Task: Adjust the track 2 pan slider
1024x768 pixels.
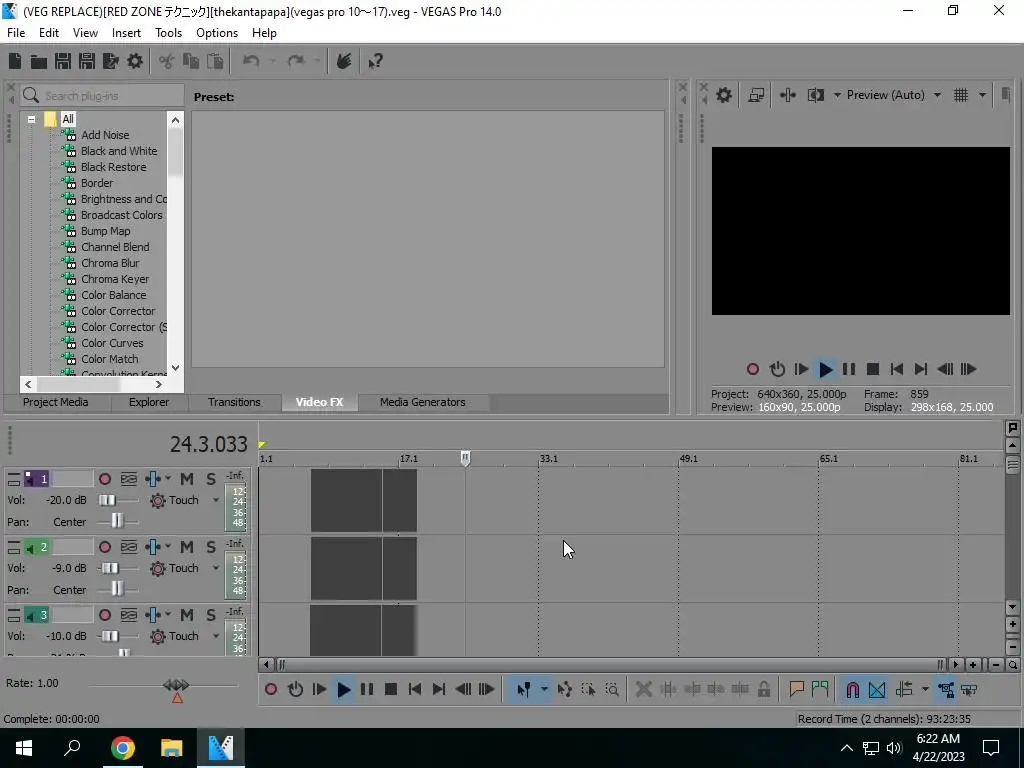Action: 117,589
